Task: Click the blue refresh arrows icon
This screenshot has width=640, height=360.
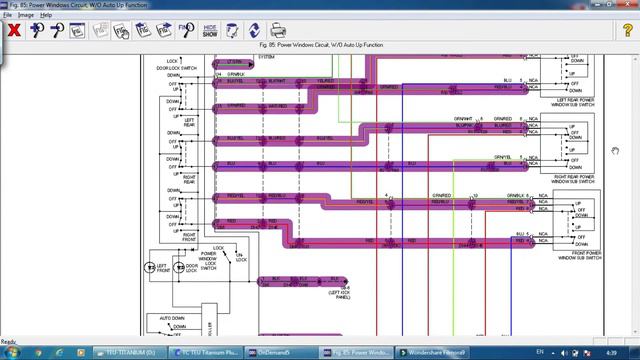Action: pyautogui.click(x=254, y=31)
